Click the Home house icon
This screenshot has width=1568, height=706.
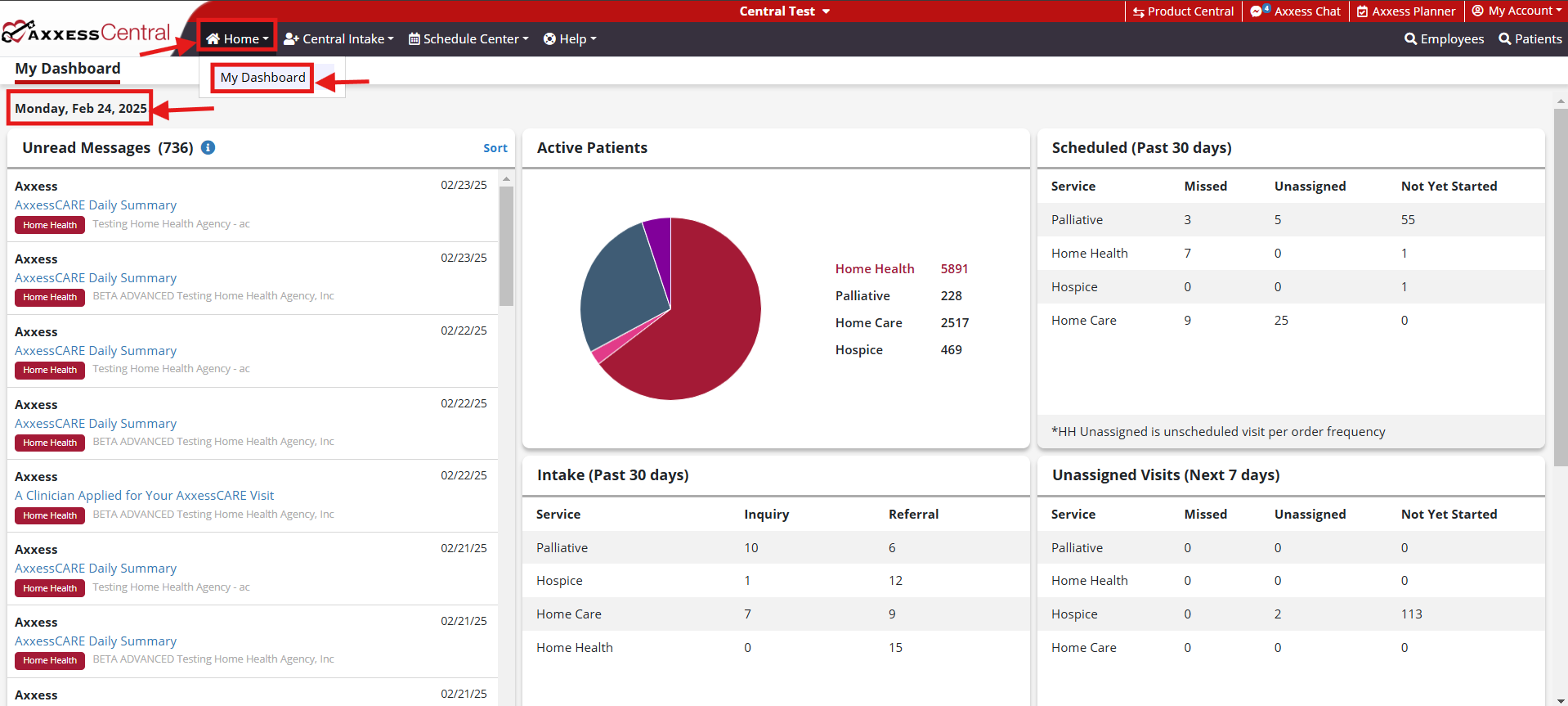tap(213, 38)
